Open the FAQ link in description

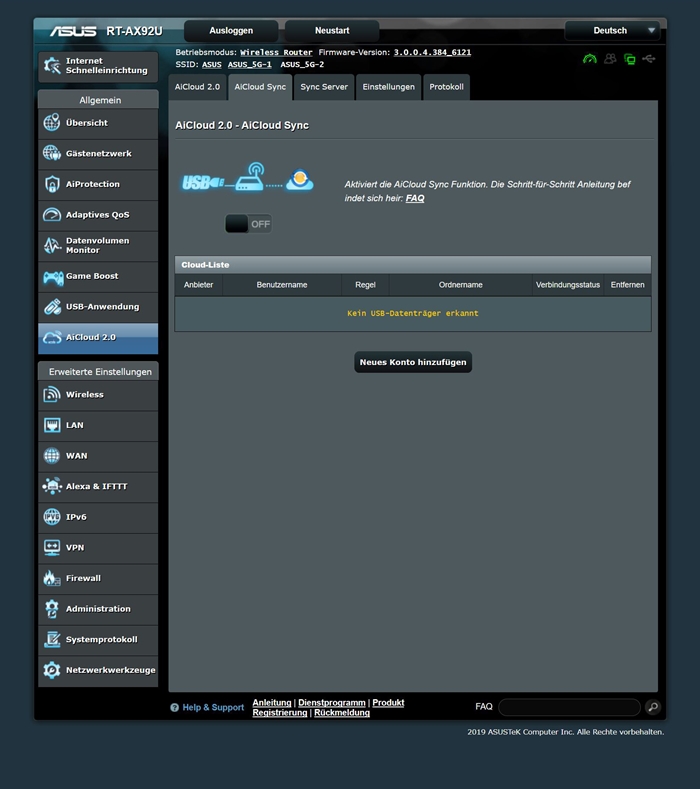click(x=415, y=198)
